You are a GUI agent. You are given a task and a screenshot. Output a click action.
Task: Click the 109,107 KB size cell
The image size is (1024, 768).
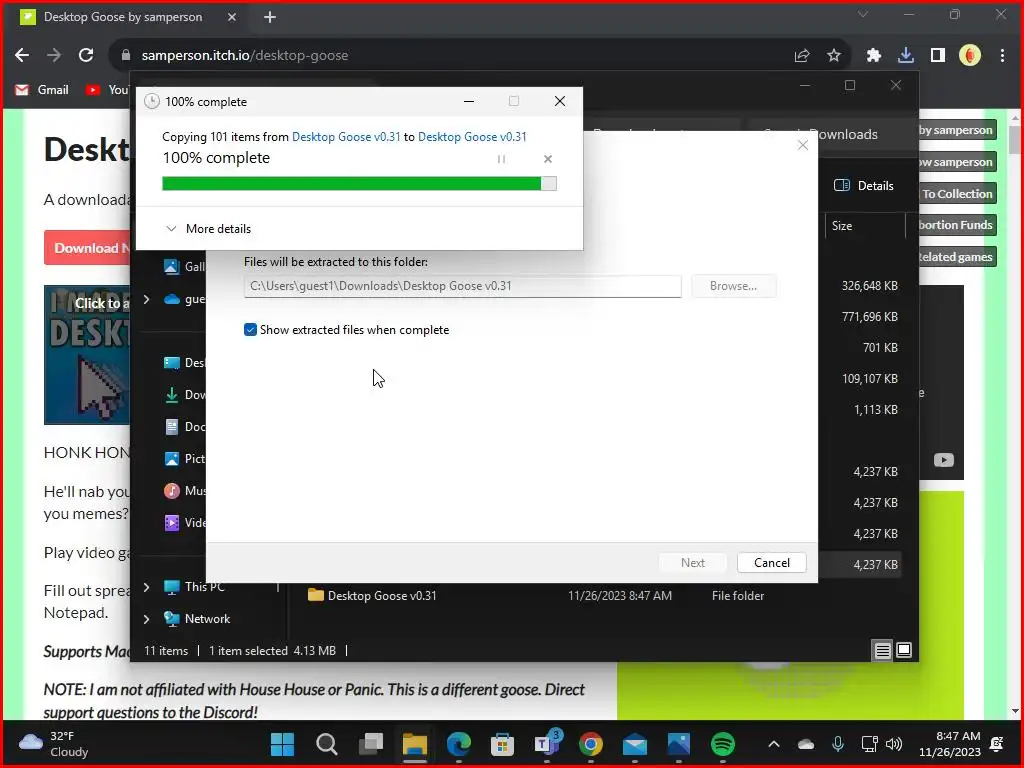click(x=869, y=379)
